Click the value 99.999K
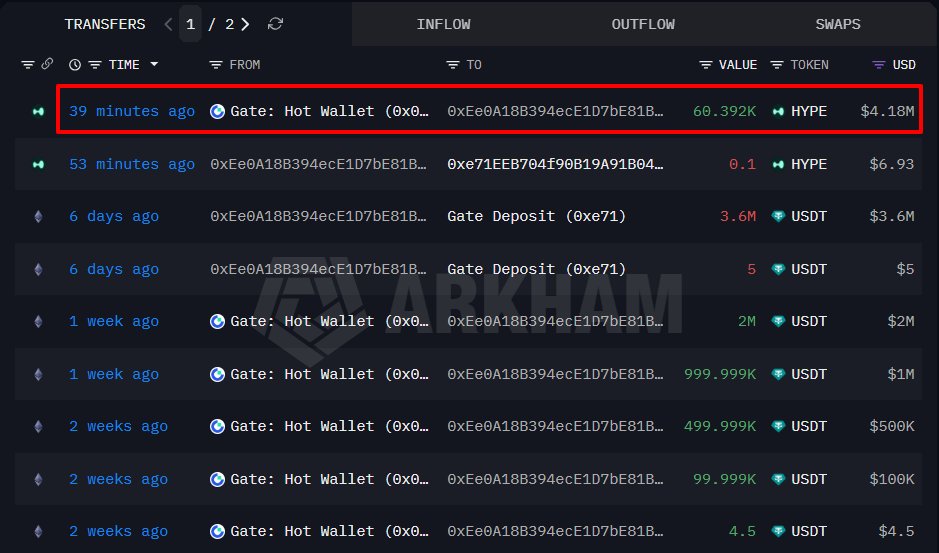939x553 pixels. pos(725,479)
